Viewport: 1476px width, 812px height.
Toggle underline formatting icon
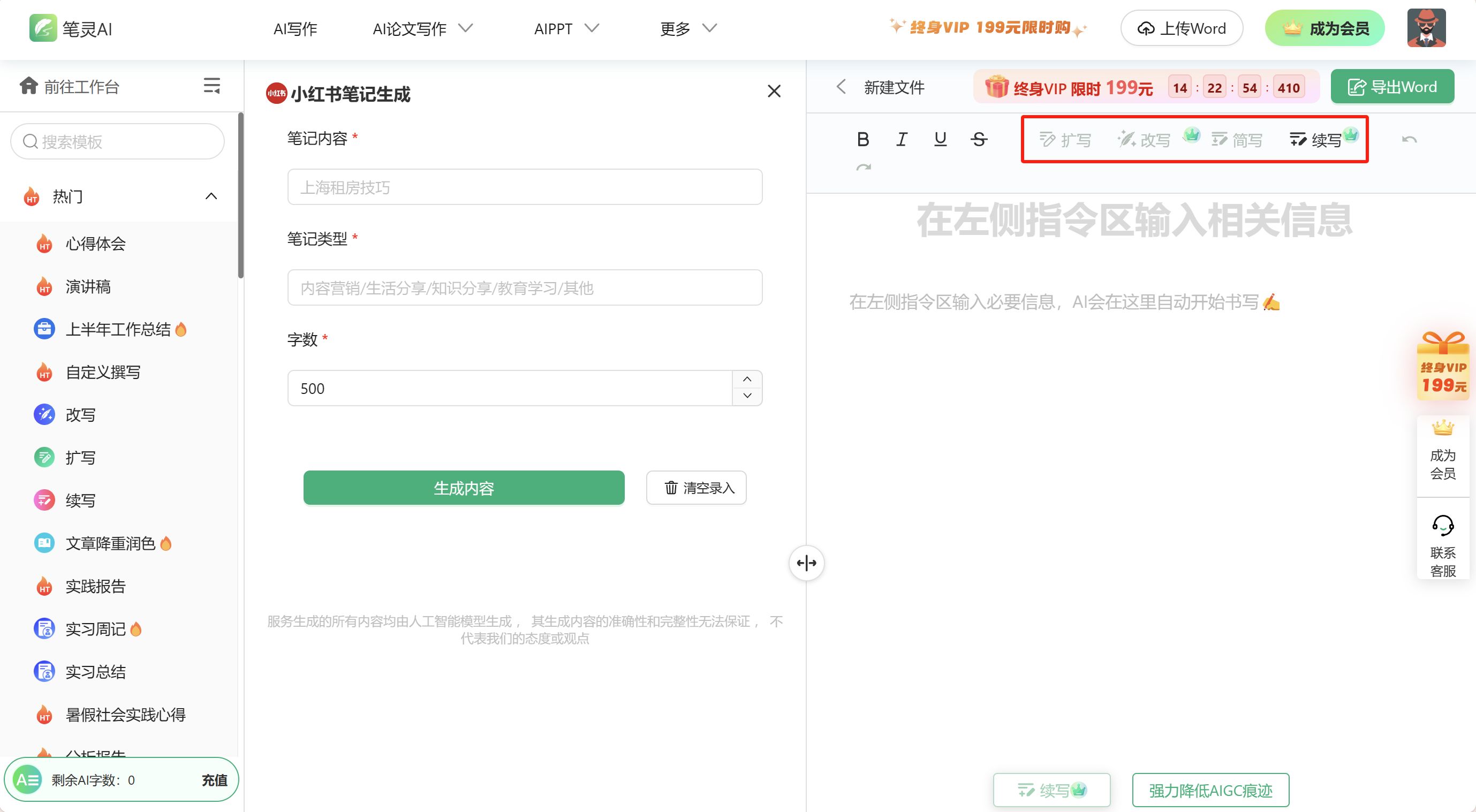tap(940, 139)
